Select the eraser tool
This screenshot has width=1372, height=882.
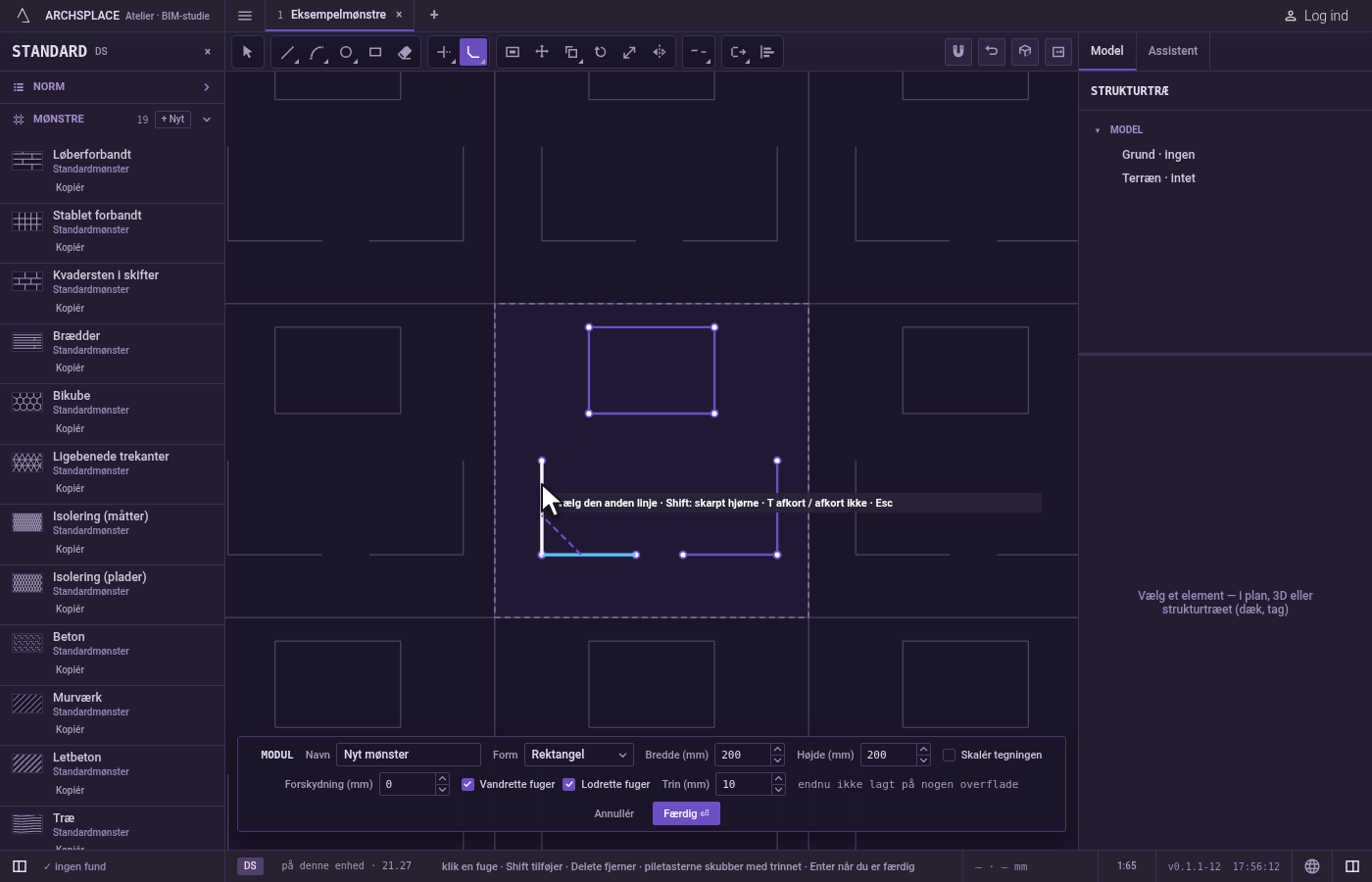pos(405,52)
